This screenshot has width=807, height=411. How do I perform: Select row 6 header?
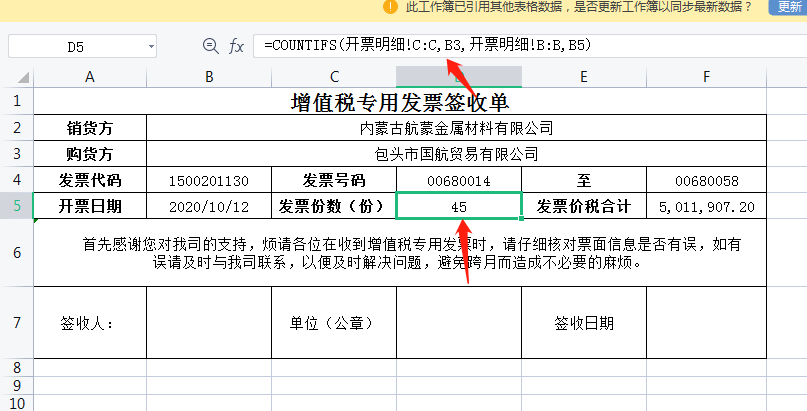pyautogui.click(x=16, y=253)
